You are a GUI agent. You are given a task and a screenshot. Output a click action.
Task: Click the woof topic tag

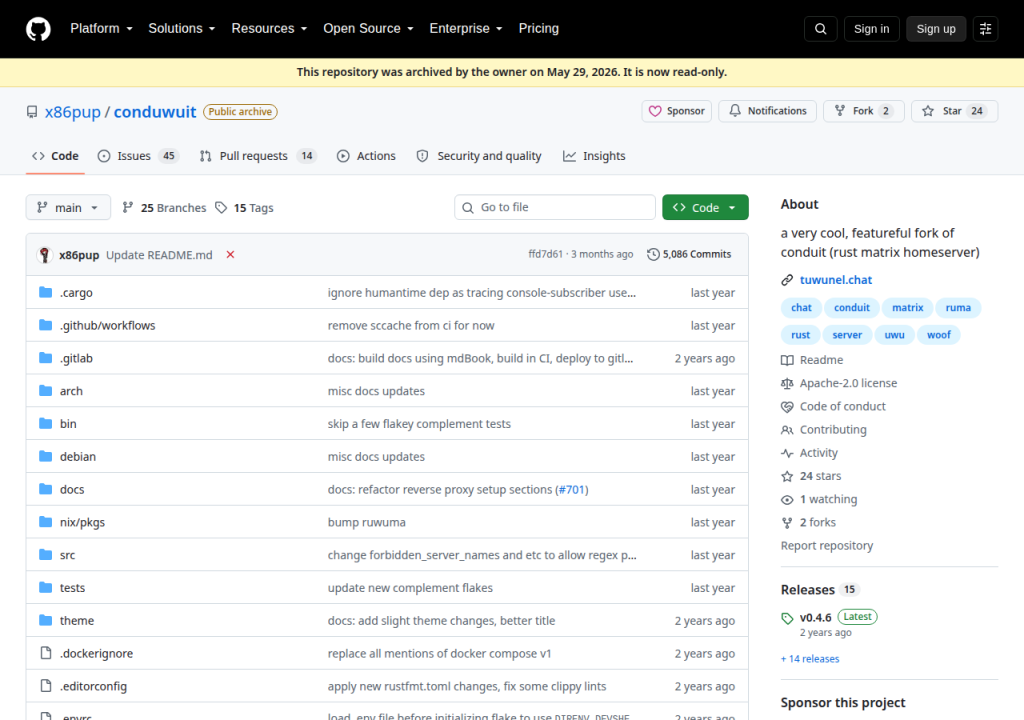[938, 335]
